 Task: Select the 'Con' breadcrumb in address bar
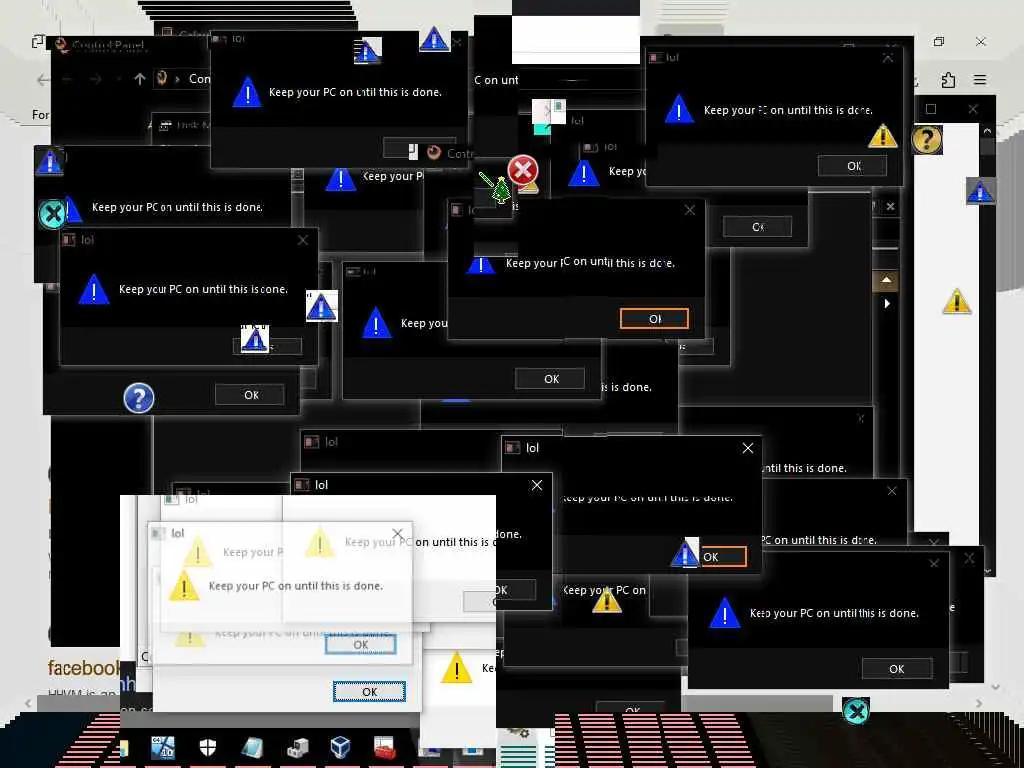click(199, 79)
